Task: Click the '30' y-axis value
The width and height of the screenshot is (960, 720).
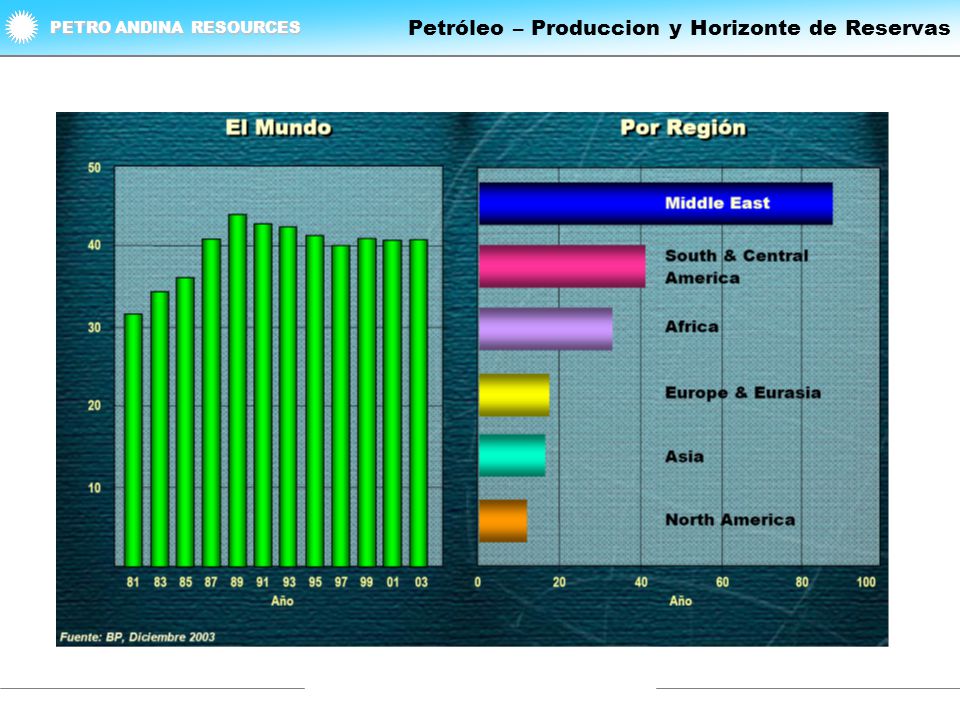Action: (x=94, y=328)
